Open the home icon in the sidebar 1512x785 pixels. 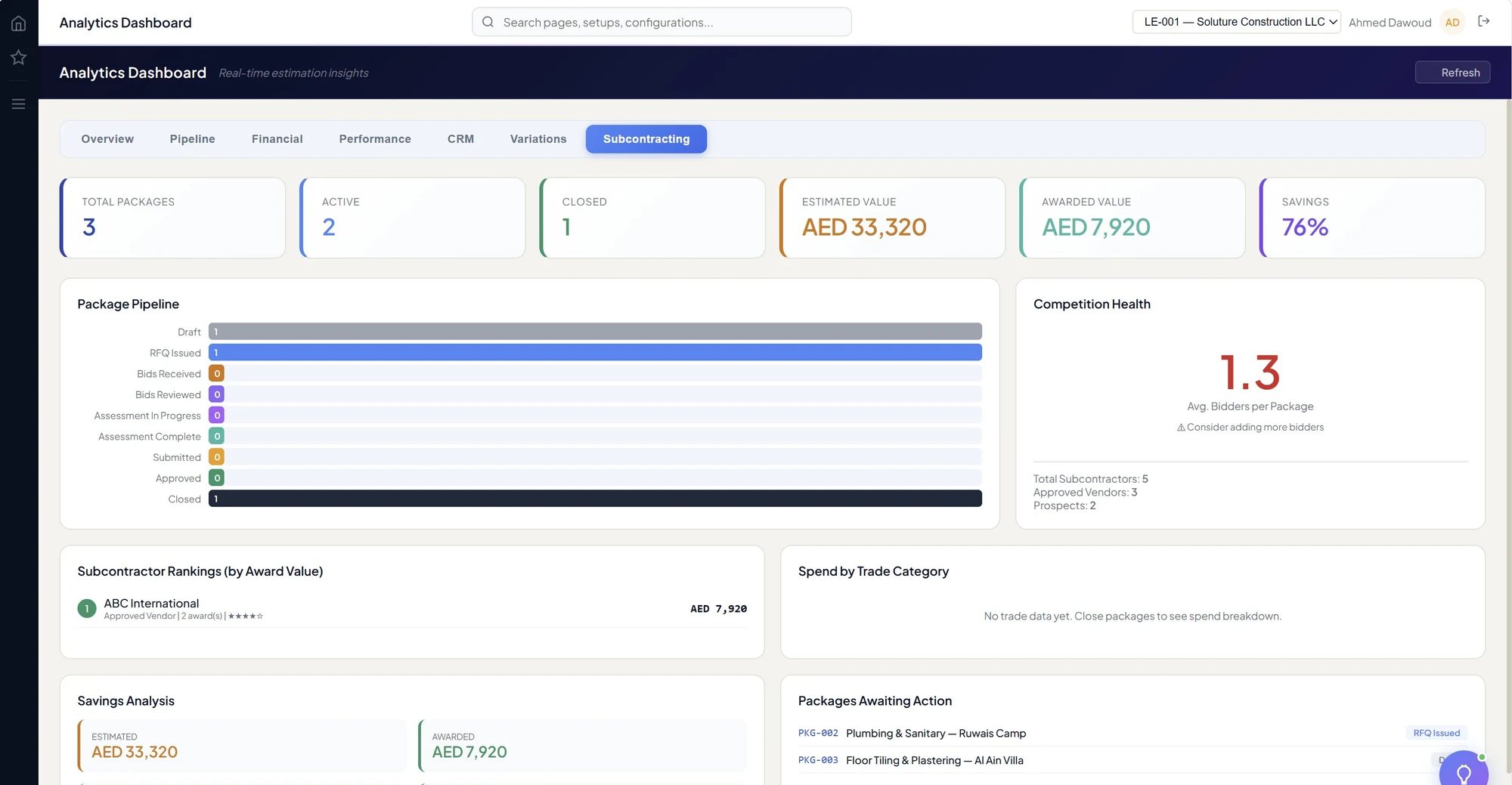point(18,23)
